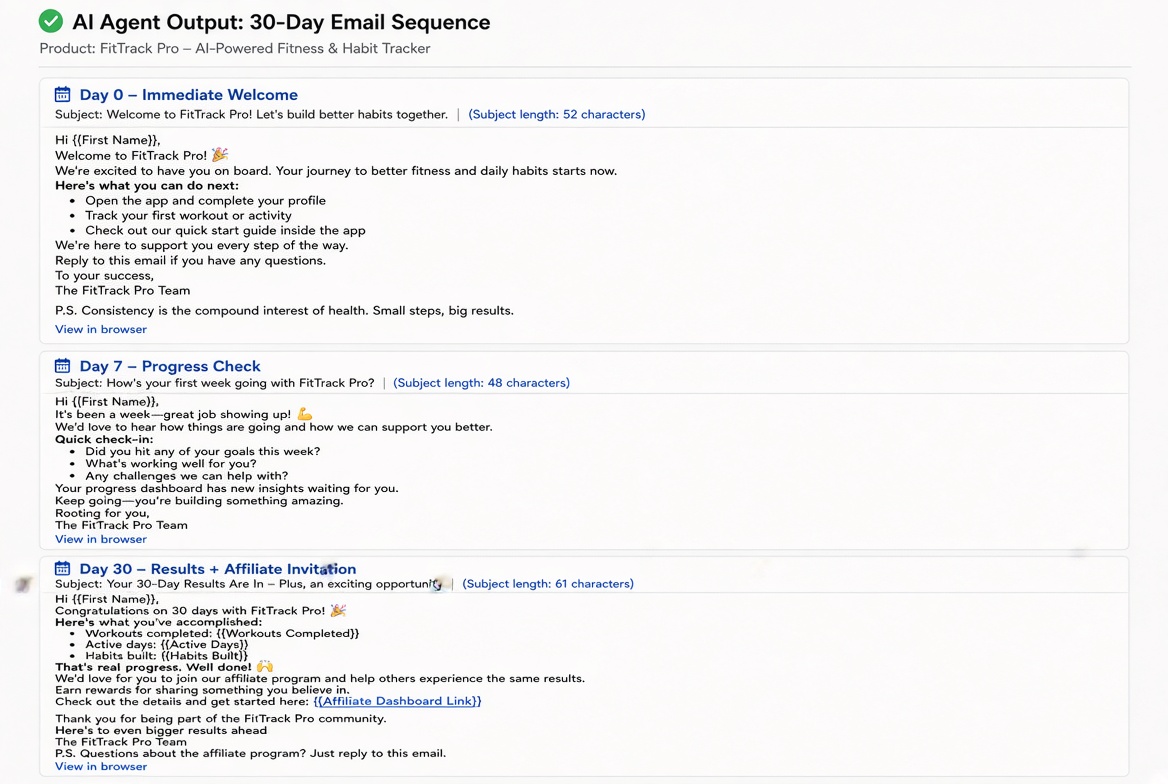The width and height of the screenshot is (1168, 784).
Task: Click the AI Agent Output page title
Action: click(281, 22)
